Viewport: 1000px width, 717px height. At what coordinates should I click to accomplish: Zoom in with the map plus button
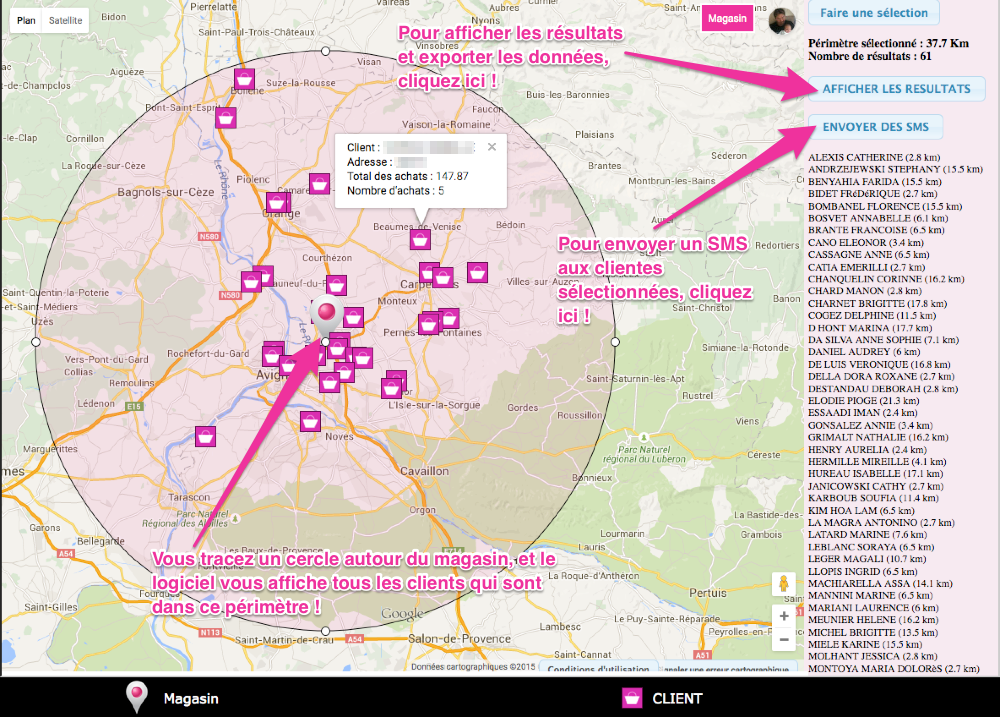784,616
